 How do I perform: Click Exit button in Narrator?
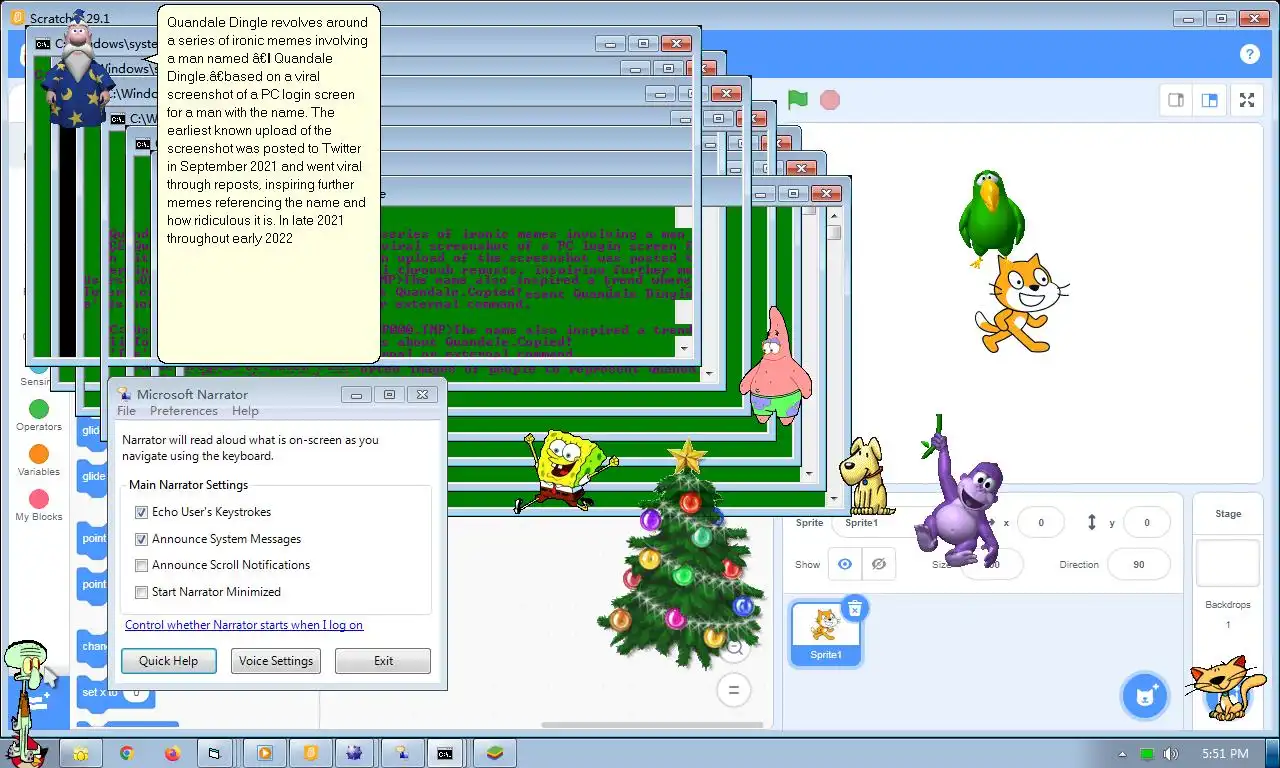tap(383, 661)
